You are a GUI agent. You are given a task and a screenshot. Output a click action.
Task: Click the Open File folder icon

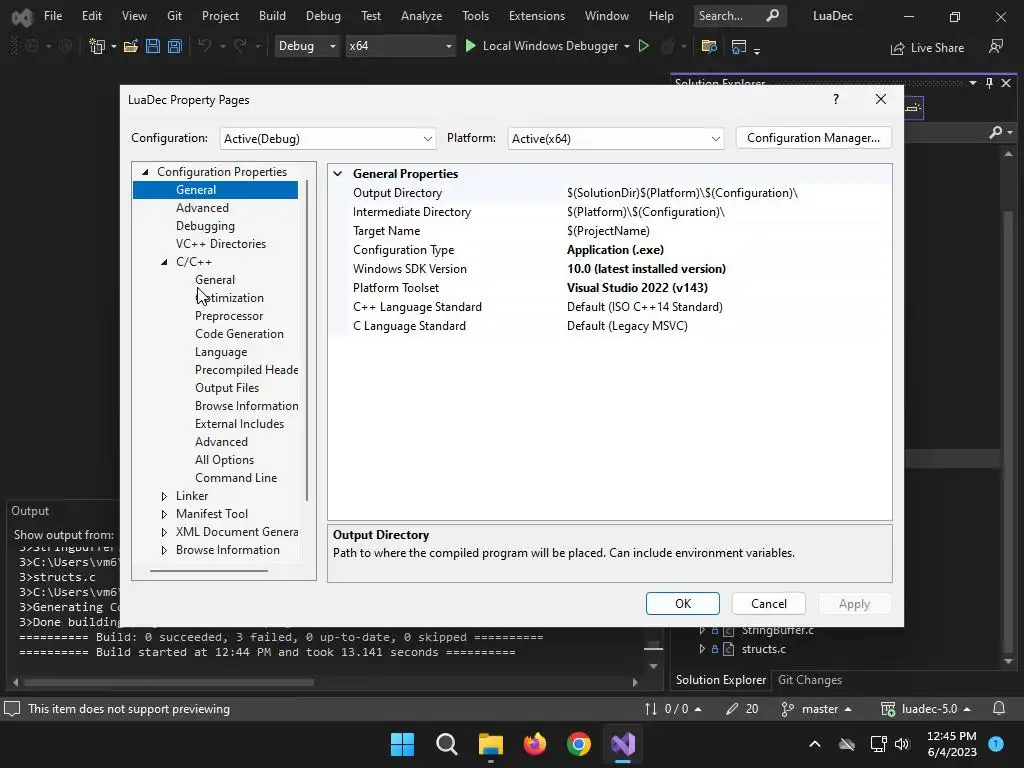coord(131,46)
